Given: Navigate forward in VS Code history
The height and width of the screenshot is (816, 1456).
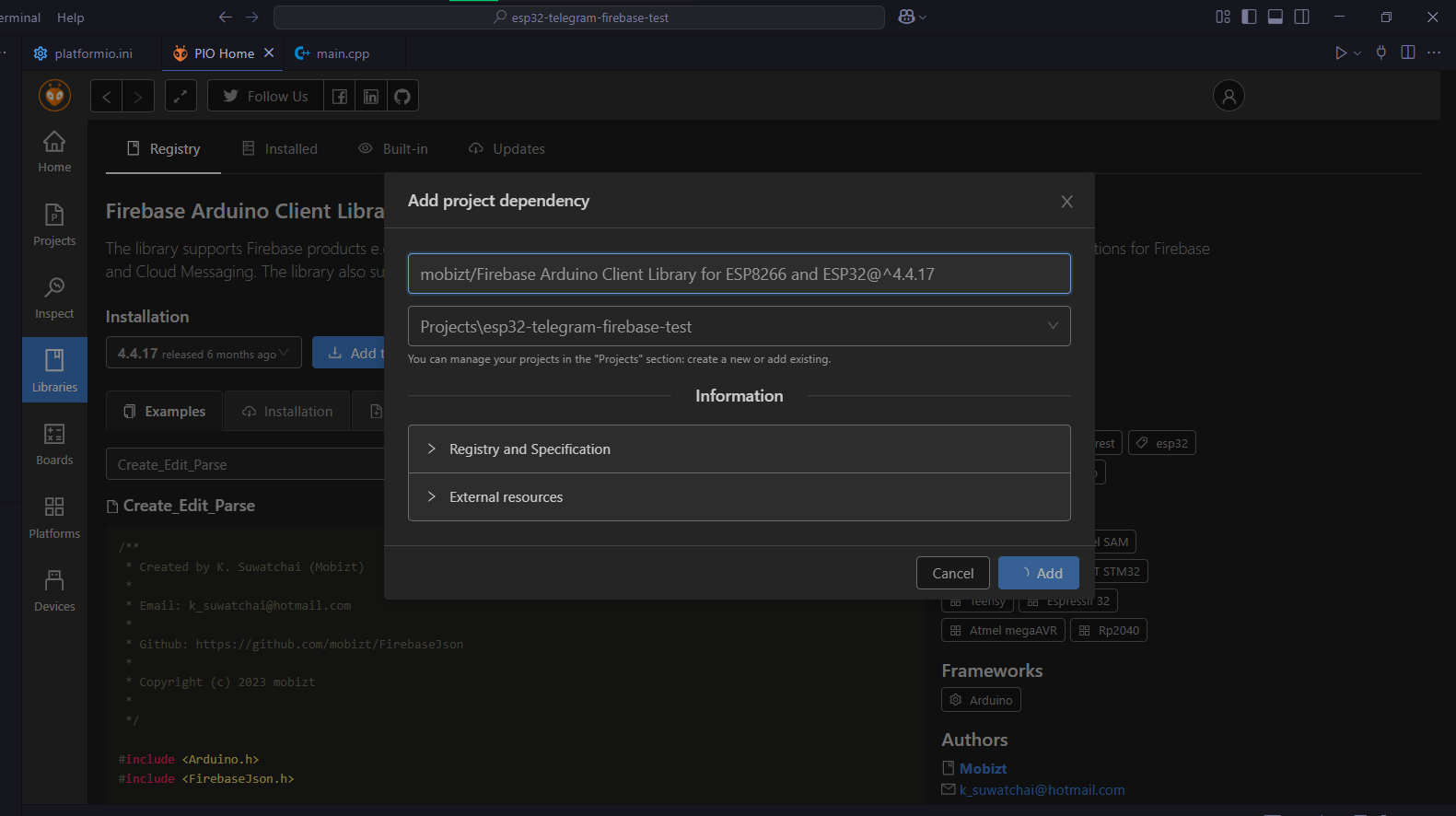Looking at the screenshot, I should pyautogui.click(x=252, y=17).
